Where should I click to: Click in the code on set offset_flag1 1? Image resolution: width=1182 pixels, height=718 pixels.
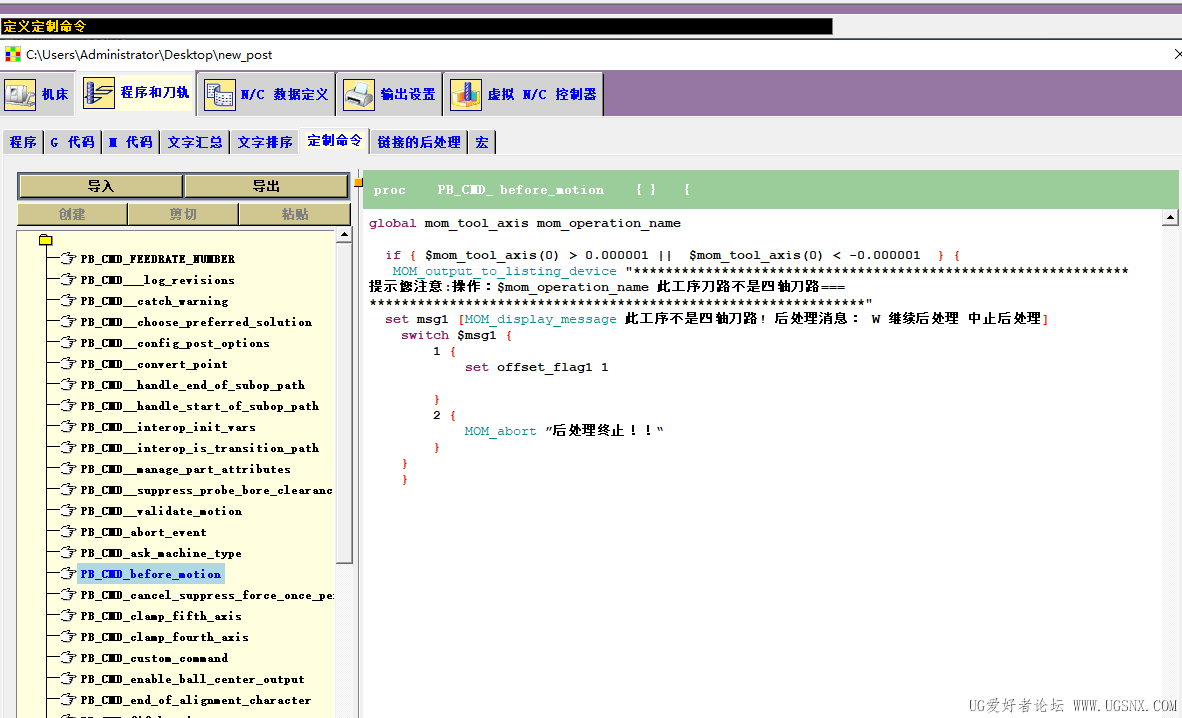point(536,367)
